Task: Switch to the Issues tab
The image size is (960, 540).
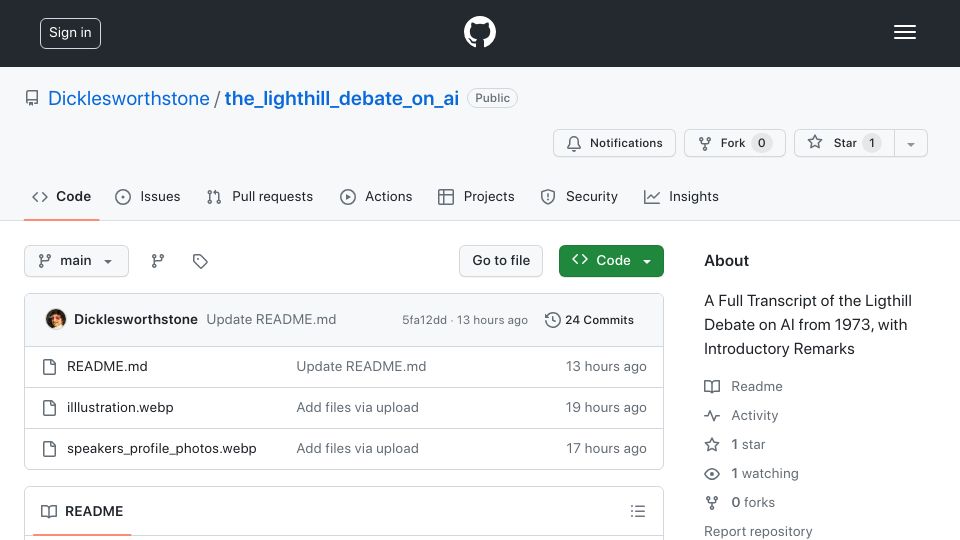Action: [x=148, y=197]
